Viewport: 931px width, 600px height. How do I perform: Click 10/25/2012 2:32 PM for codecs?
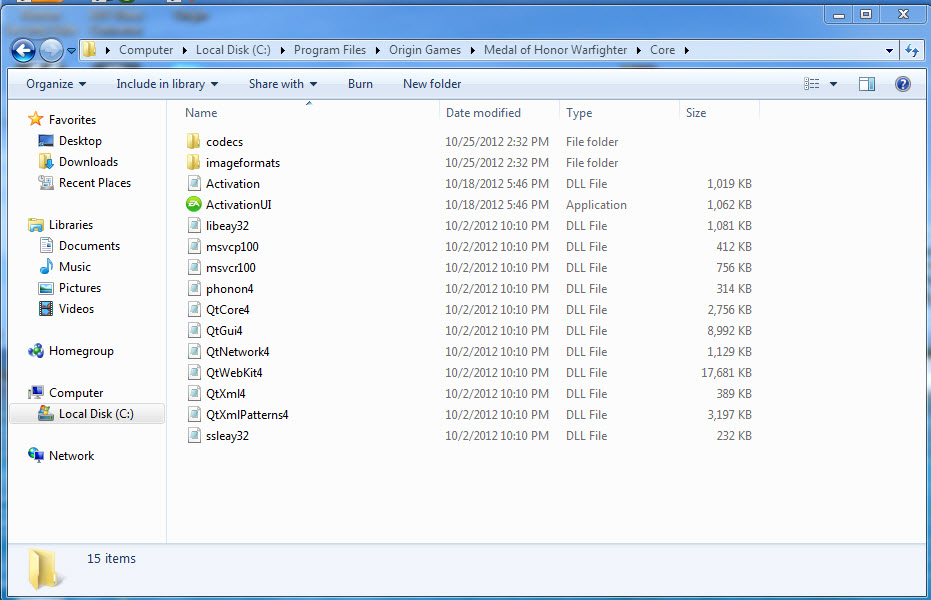[497, 142]
